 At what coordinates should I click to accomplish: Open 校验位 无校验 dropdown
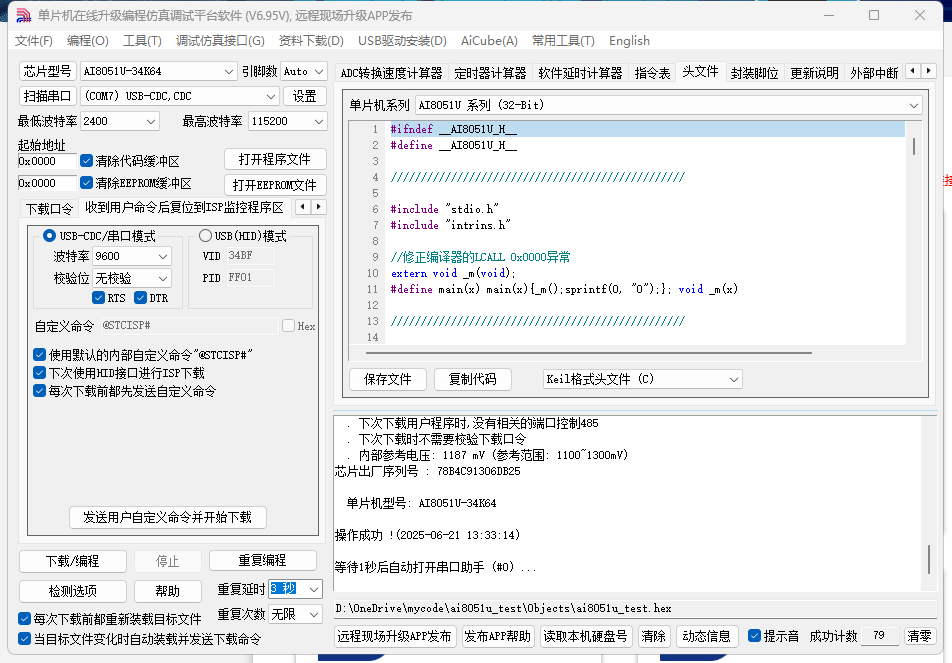pos(132,278)
